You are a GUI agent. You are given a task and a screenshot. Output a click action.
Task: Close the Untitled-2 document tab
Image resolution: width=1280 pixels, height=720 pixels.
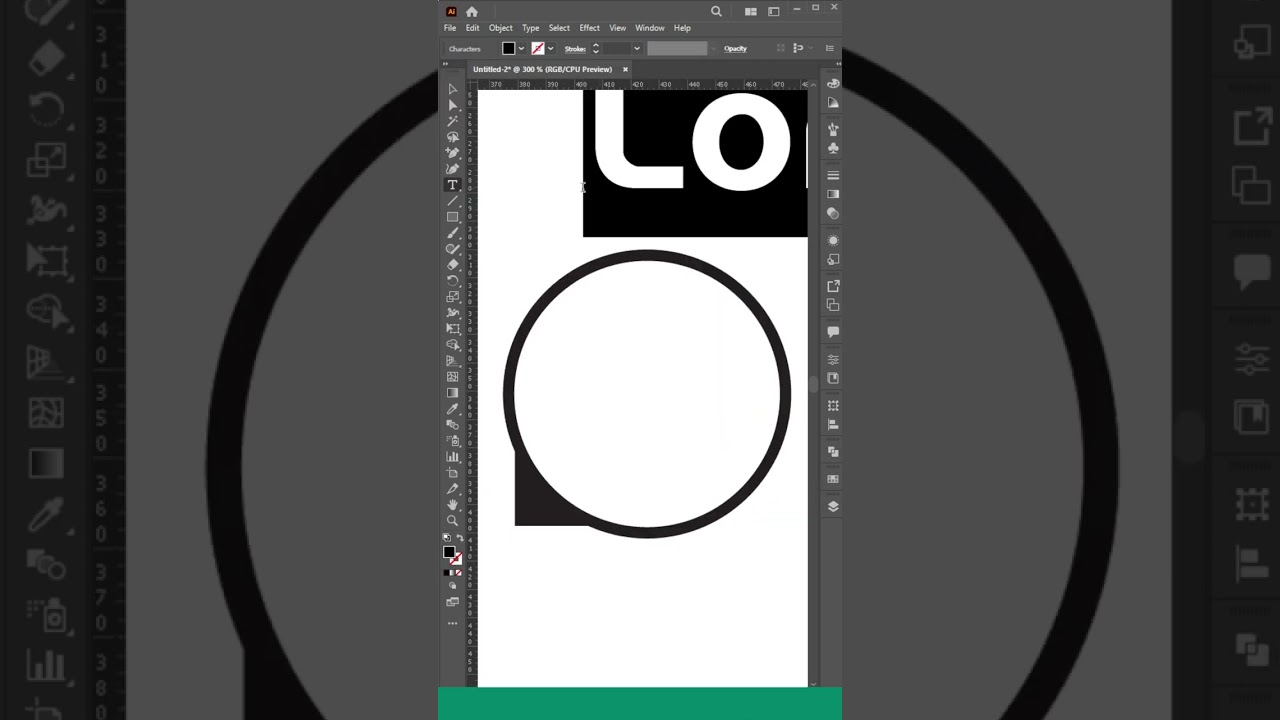[625, 69]
